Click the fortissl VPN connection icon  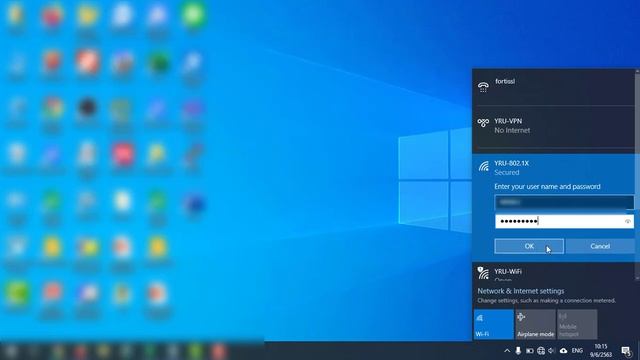tap(483, 87)
